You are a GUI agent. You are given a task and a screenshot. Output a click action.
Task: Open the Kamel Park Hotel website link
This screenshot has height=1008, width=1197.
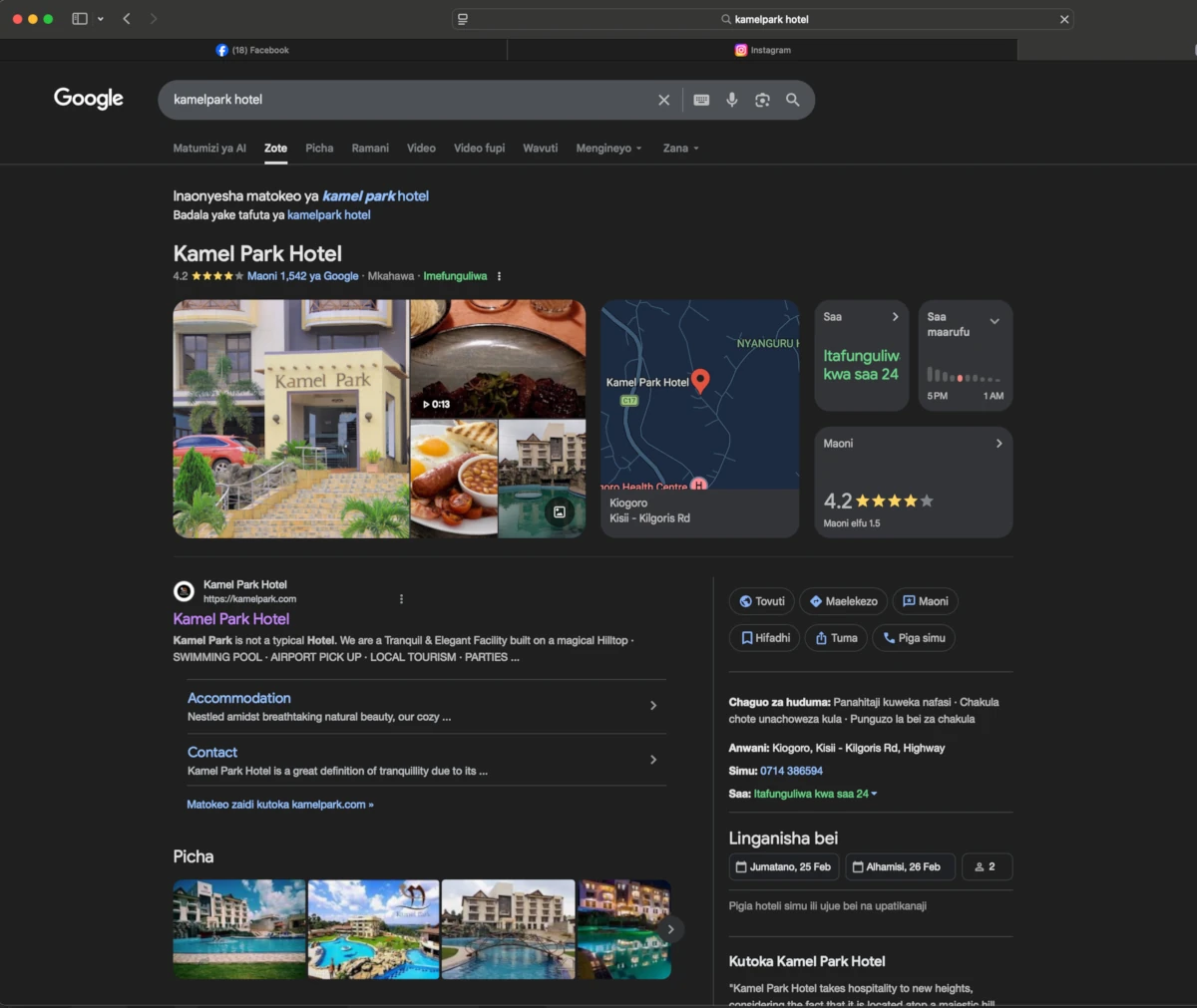(231, 619)
